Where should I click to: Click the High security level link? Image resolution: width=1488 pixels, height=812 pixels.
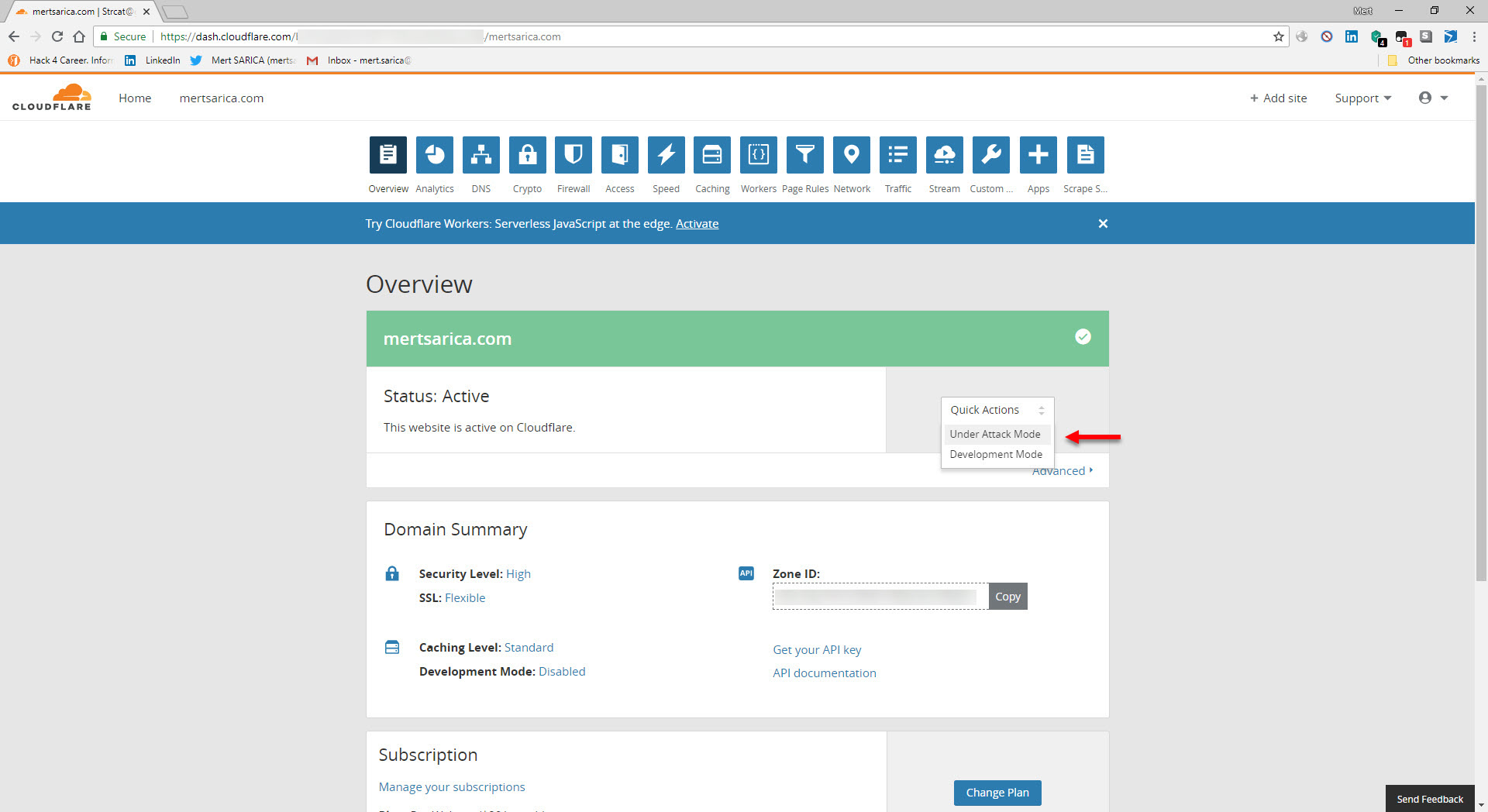tap(518, 574)
